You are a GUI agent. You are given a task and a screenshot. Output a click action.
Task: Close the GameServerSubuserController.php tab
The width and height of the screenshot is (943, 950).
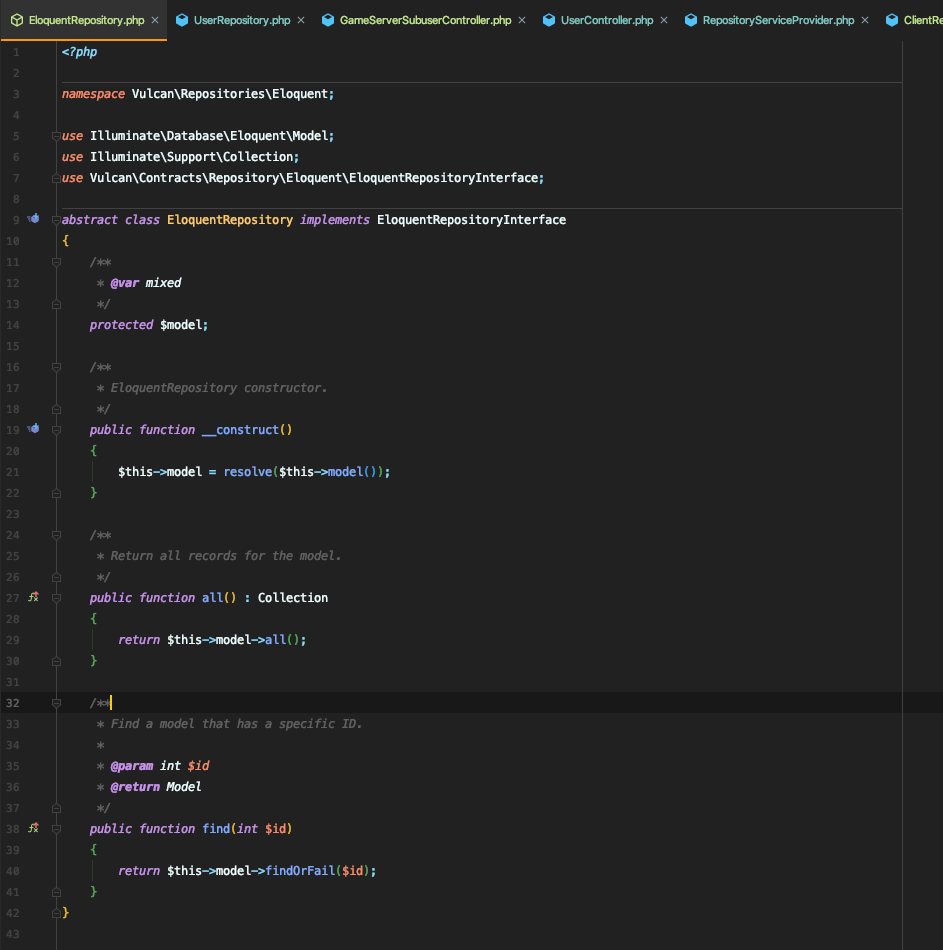coord(521,20)
